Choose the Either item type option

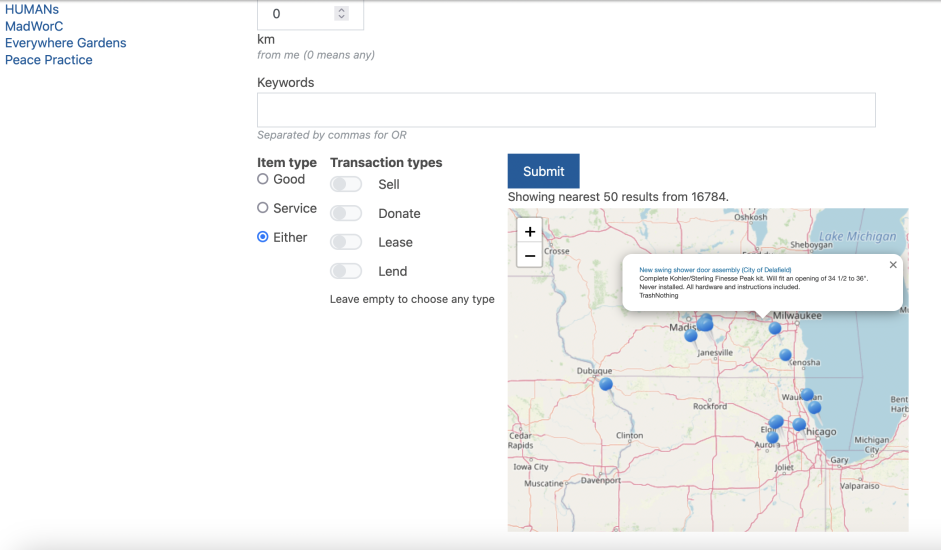(x=263, y=238)
